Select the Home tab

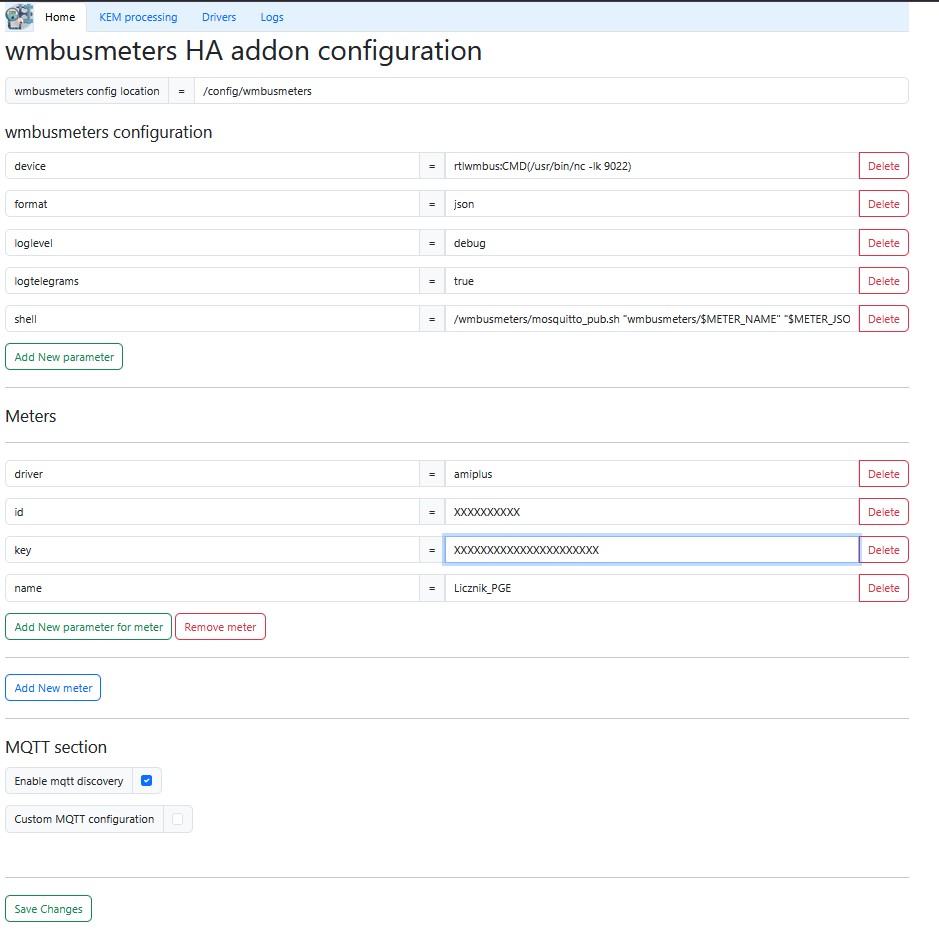pyautogui.click(x=60, y=17)
